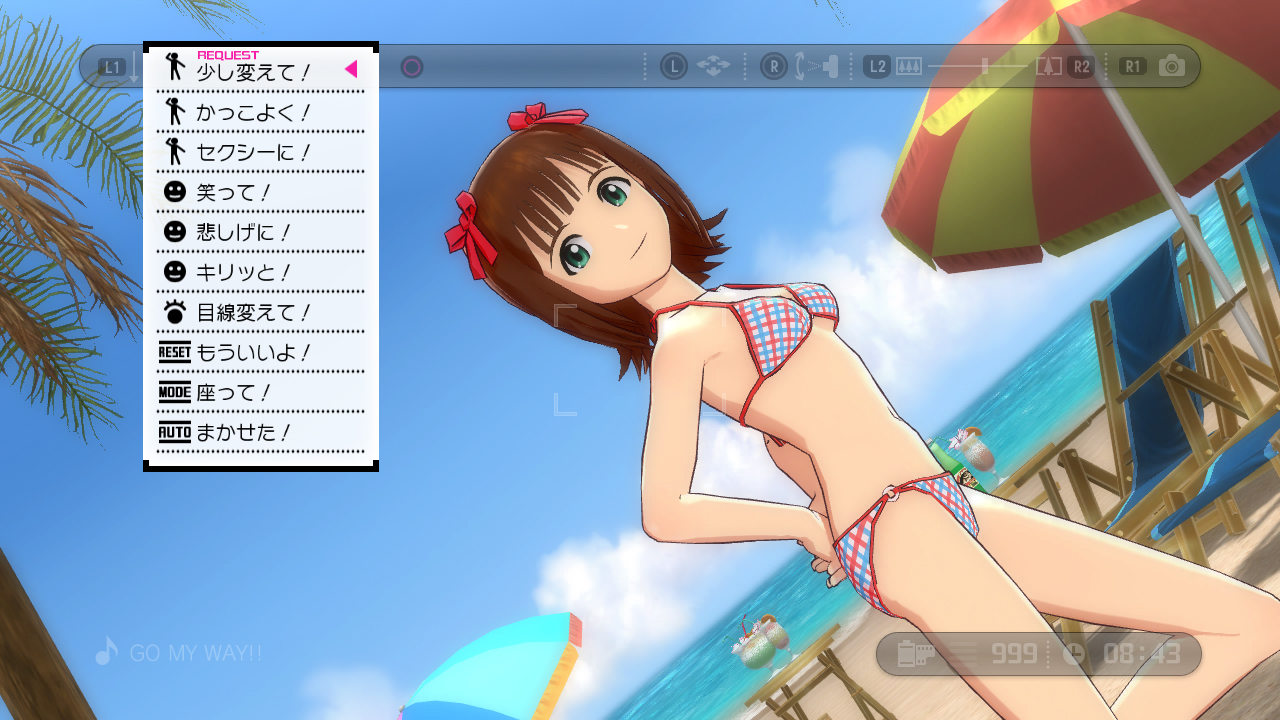Click the R1 shutter indicator

point(1132,67)
